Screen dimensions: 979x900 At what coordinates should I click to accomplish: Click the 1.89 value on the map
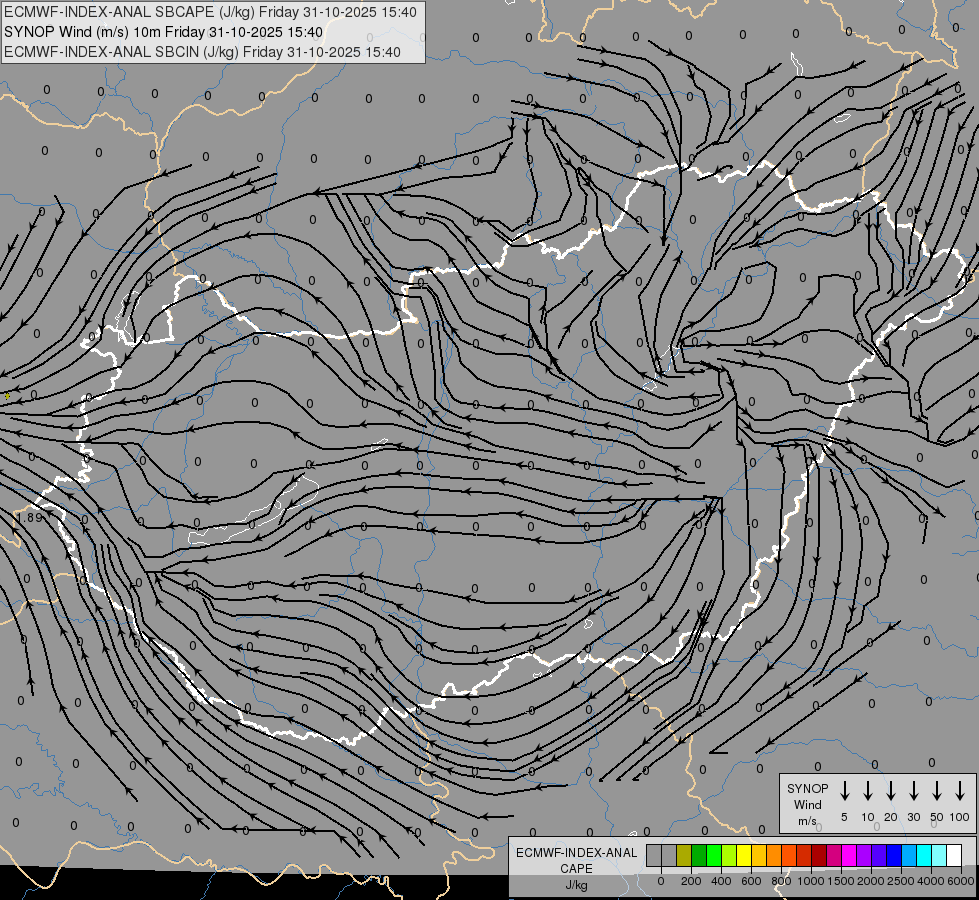[29, 517]
